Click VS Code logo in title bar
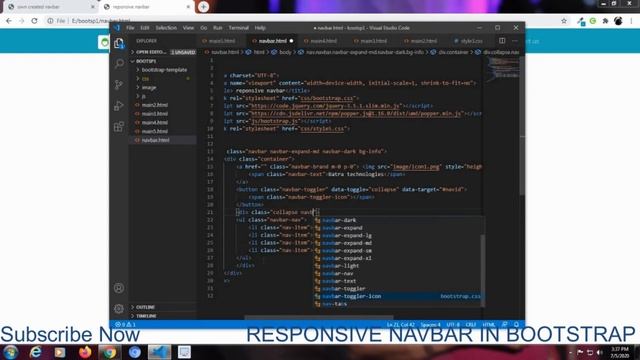The height and width of the screenshot is (360, 640). pyautogui.click(x=117, y=28)
